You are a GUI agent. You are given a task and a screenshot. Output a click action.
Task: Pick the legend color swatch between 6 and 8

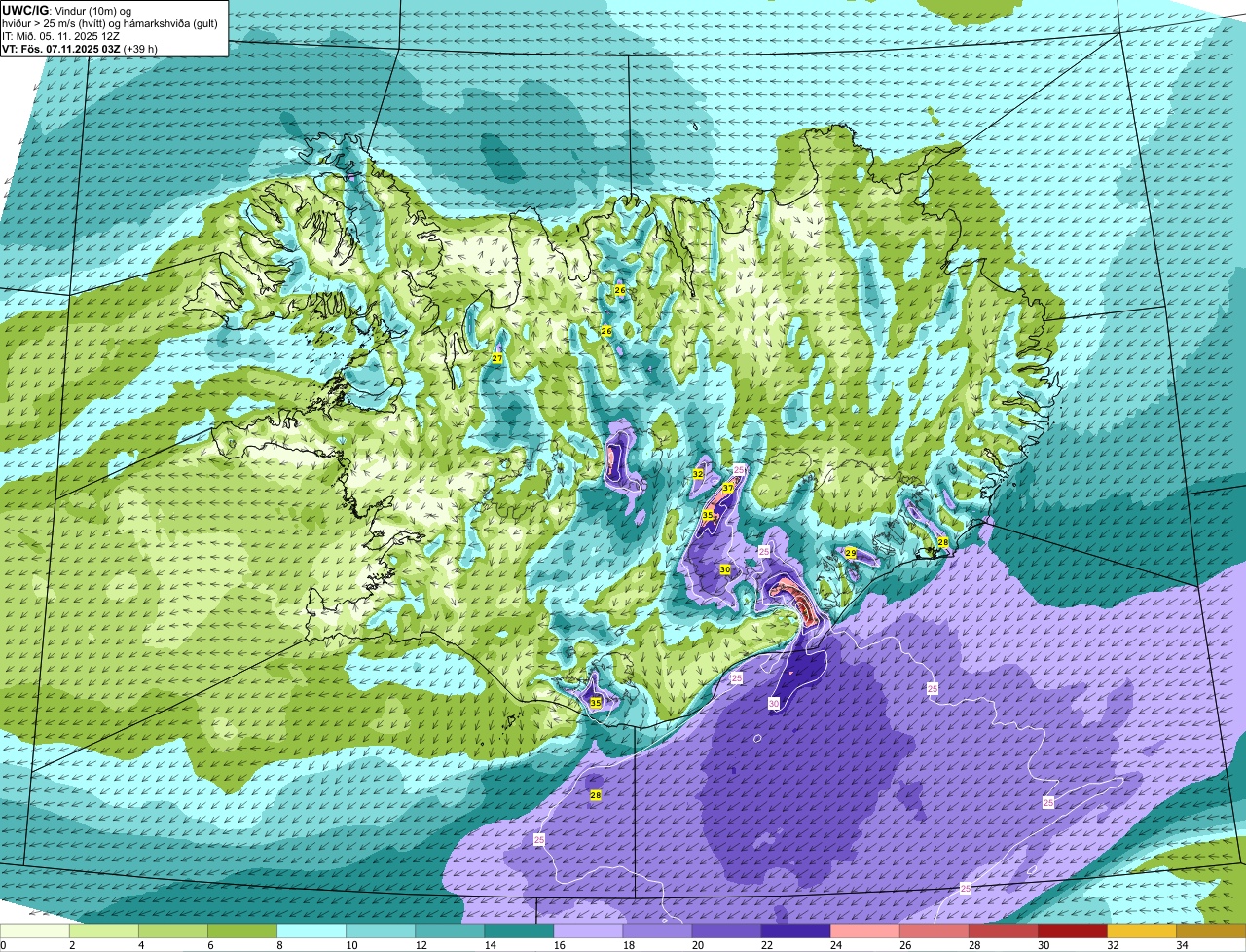pos(242,932)
